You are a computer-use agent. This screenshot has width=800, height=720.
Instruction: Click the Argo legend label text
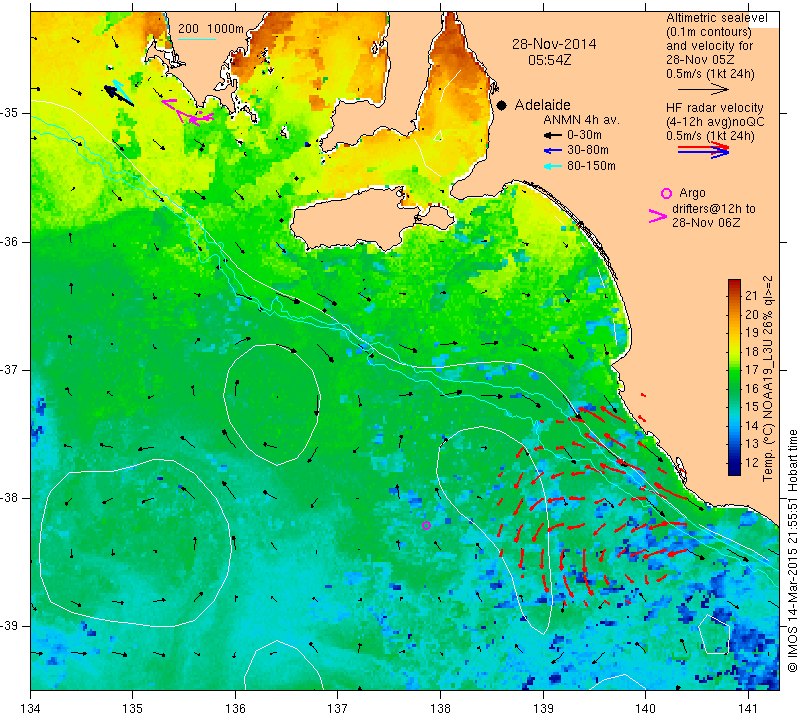pos(692,193)
